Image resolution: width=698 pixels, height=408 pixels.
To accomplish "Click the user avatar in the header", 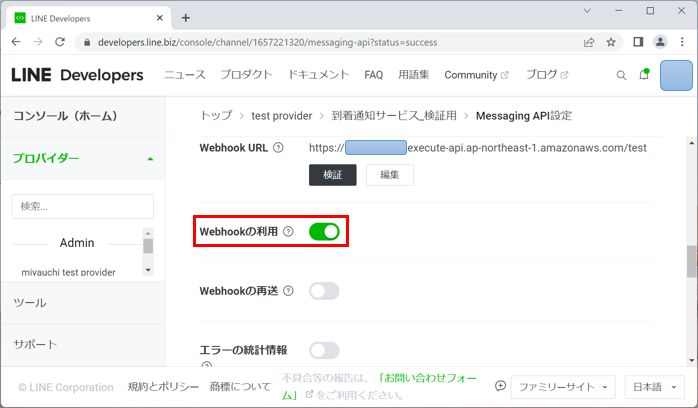I will pos(676,76).
